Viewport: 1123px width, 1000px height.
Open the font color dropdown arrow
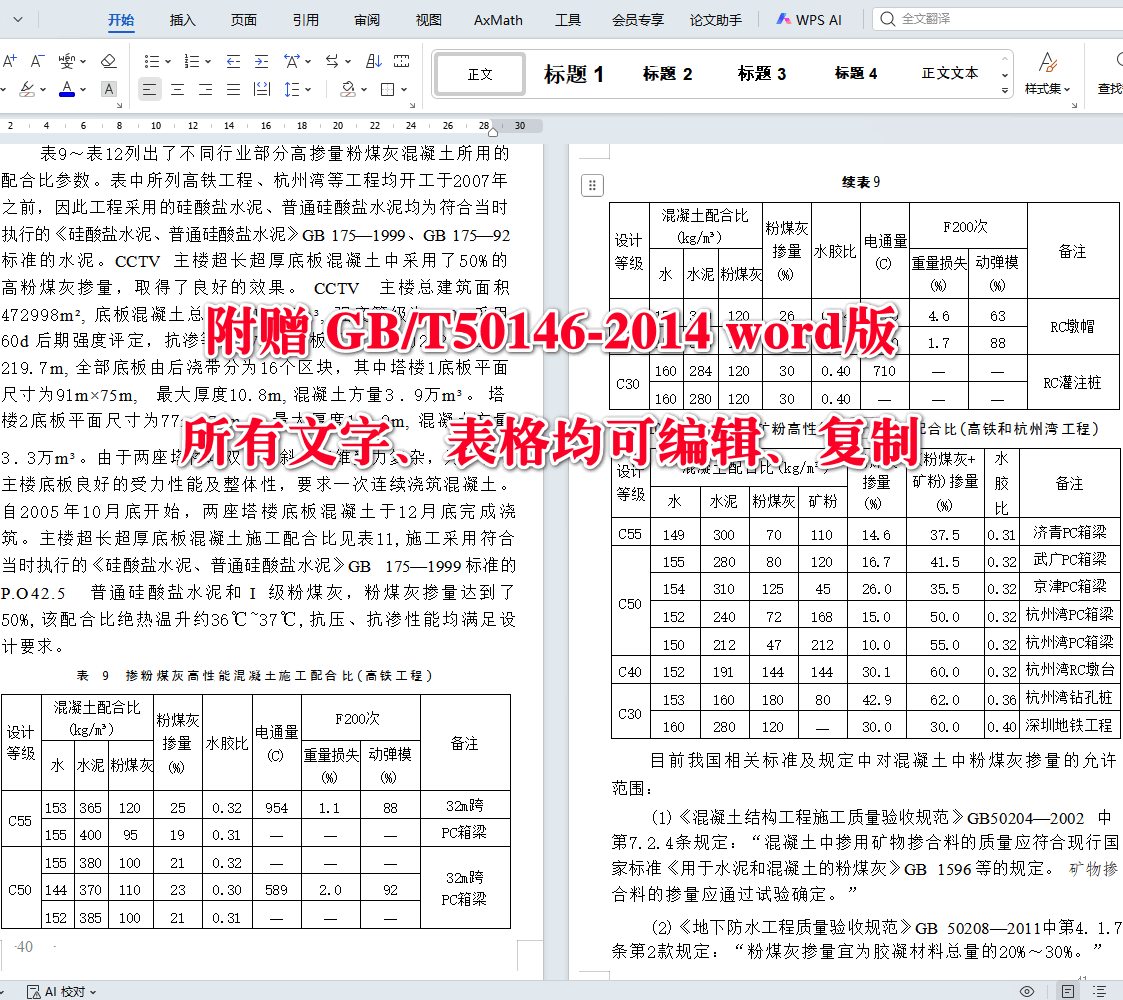83,90
